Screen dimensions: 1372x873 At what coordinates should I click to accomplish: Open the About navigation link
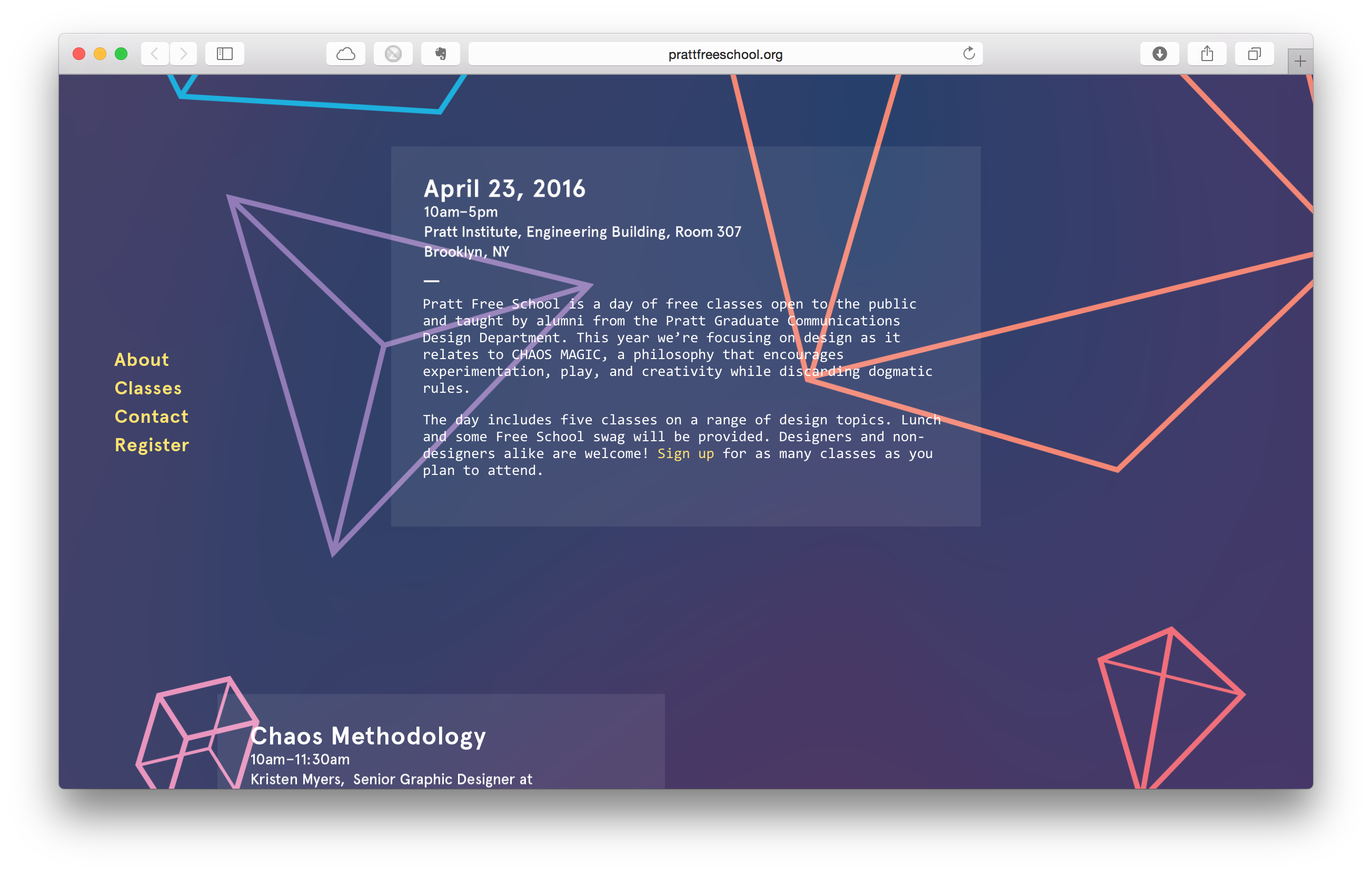[x=142, y=360]
